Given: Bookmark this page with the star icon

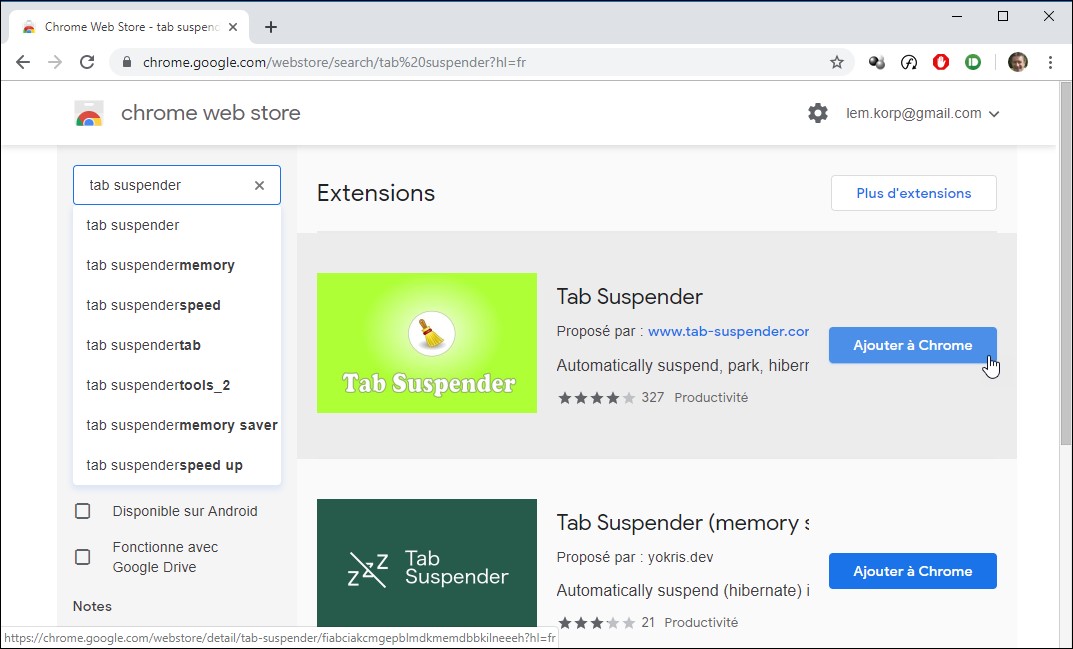Looking at the screenshot, I should pos(837,62).
